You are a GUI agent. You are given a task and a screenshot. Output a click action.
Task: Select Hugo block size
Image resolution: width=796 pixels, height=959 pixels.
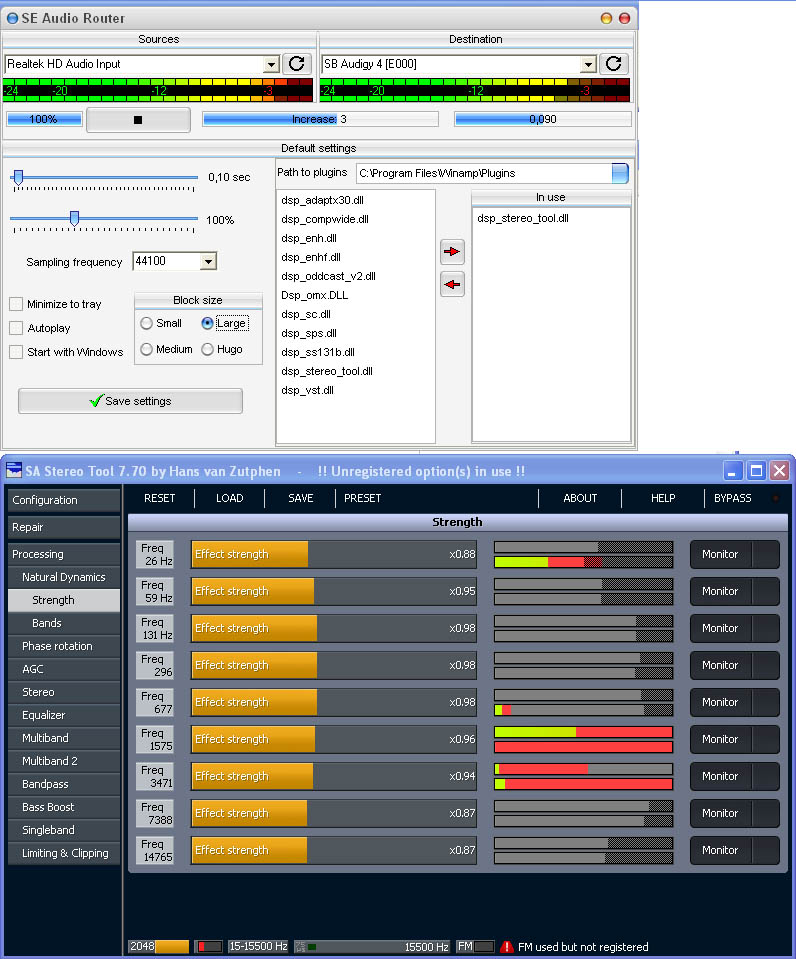coord(207,349)
